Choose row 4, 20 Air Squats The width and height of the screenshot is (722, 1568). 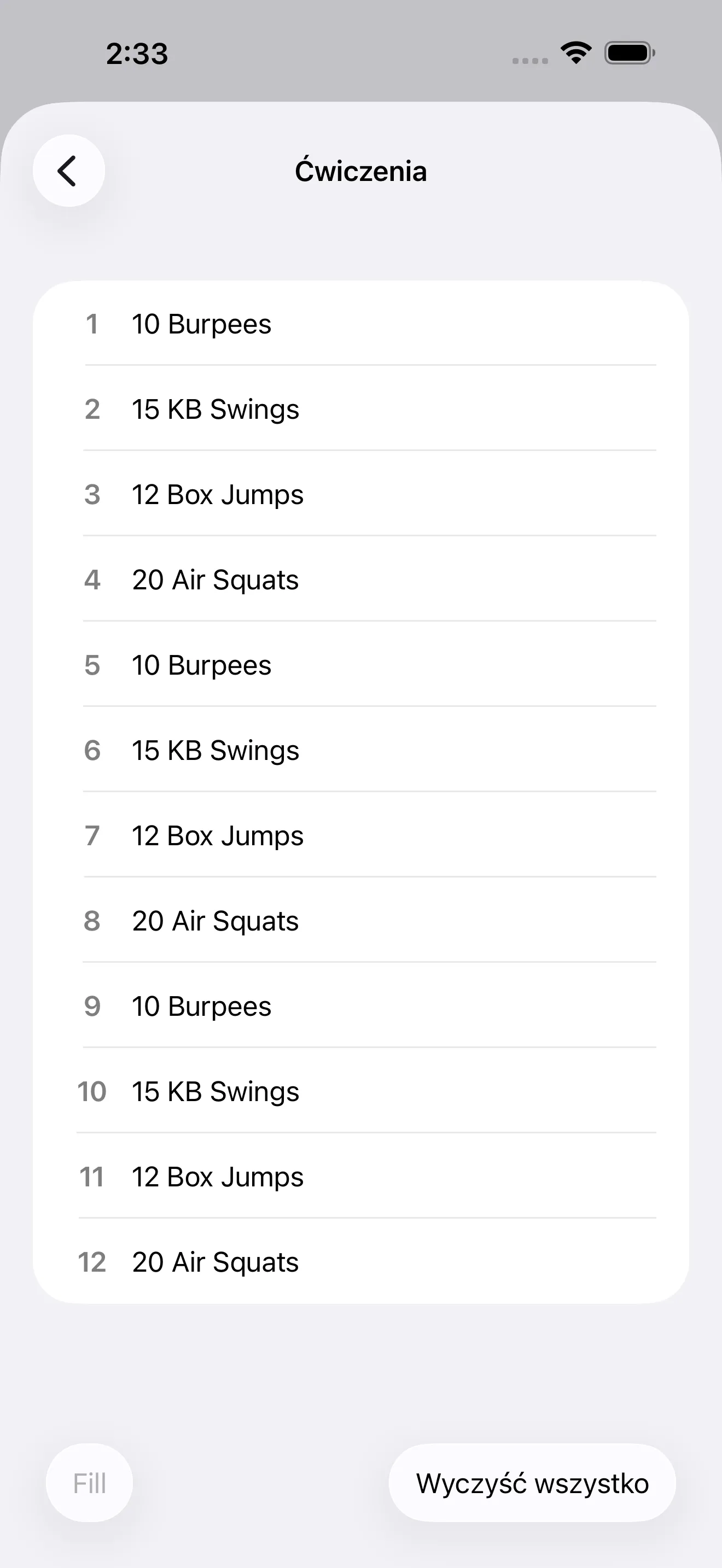coord(360,580)
